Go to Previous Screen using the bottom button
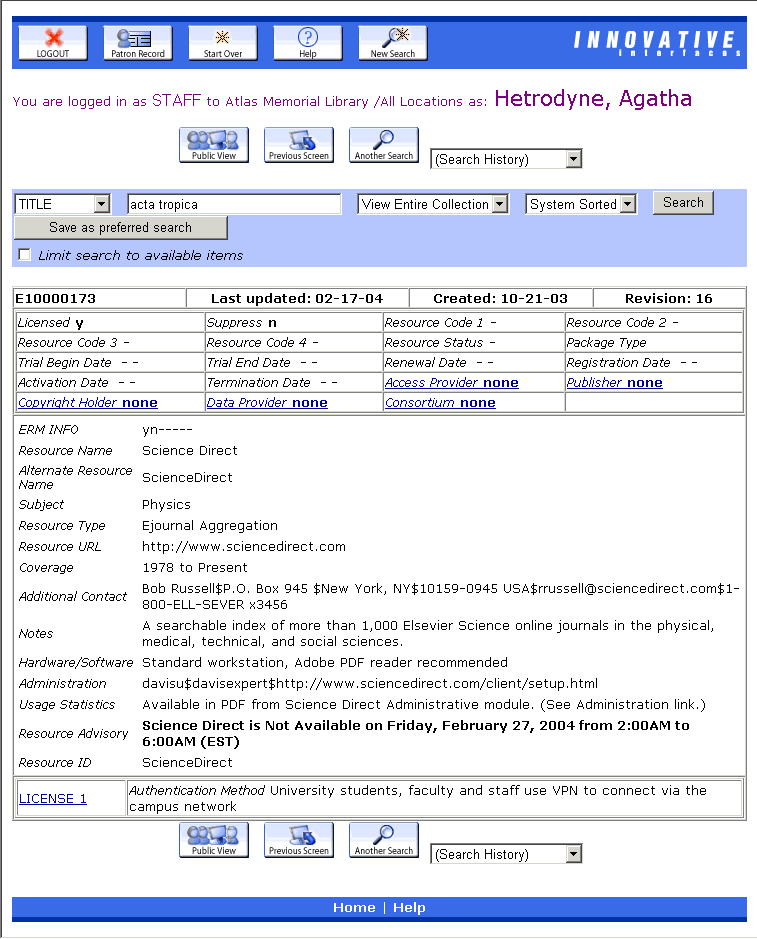 299,840
